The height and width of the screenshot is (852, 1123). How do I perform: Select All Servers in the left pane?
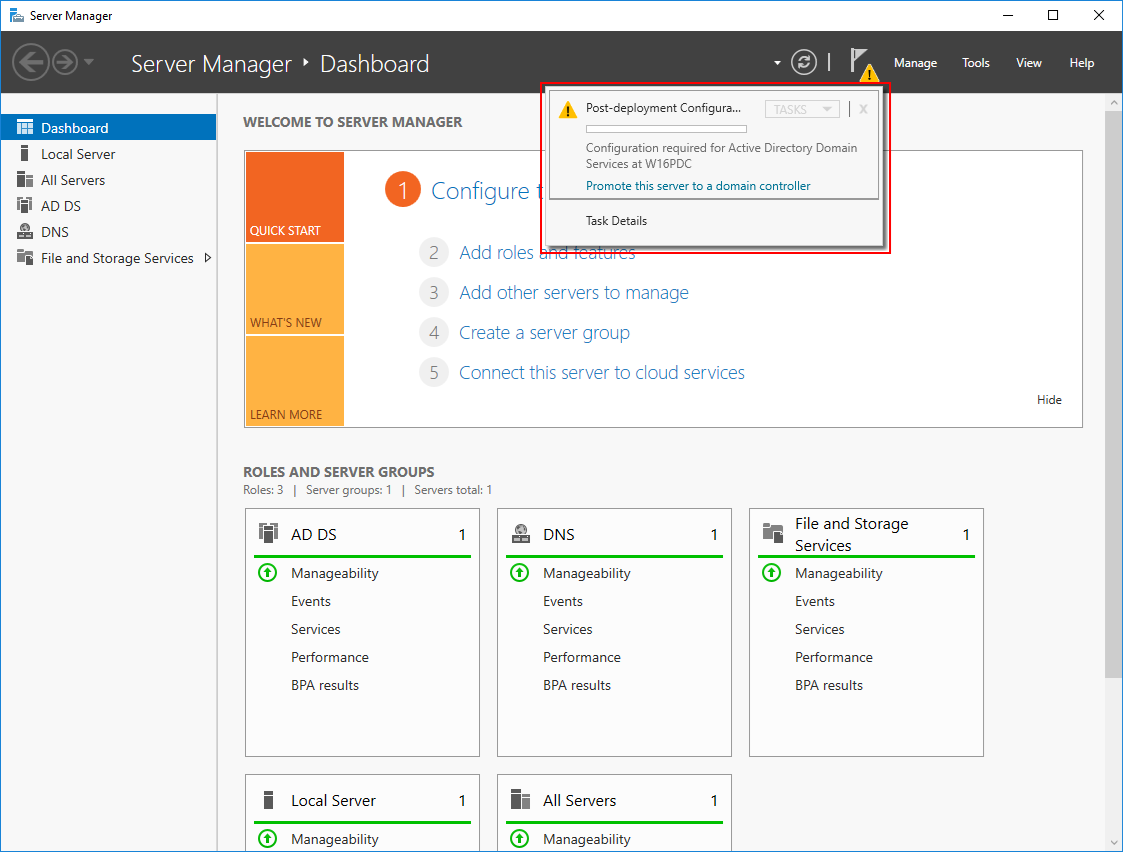(x=108, y=180)
